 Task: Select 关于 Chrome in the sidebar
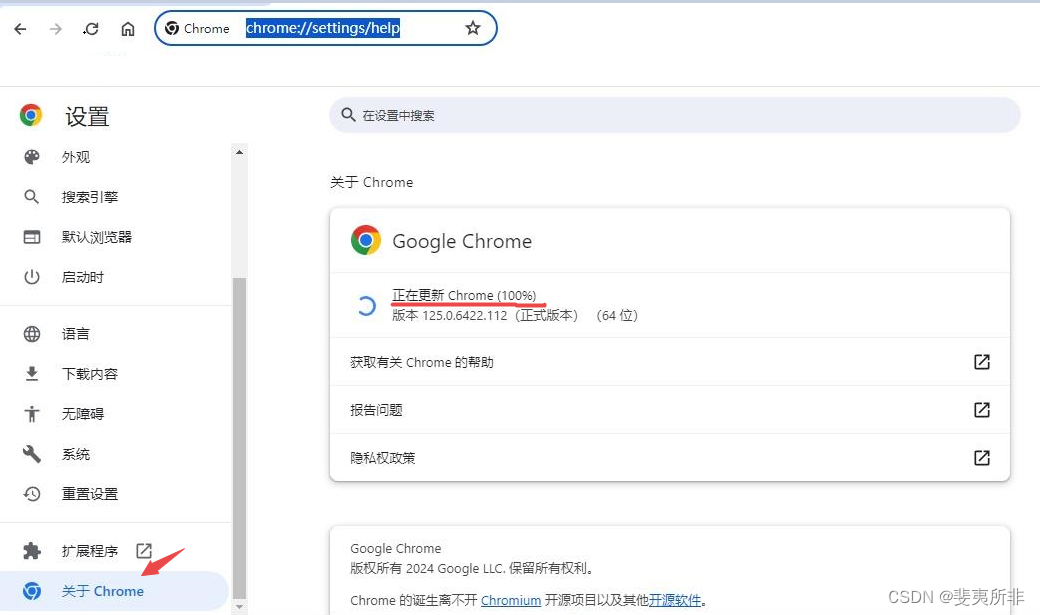click(x=114, y=591)
